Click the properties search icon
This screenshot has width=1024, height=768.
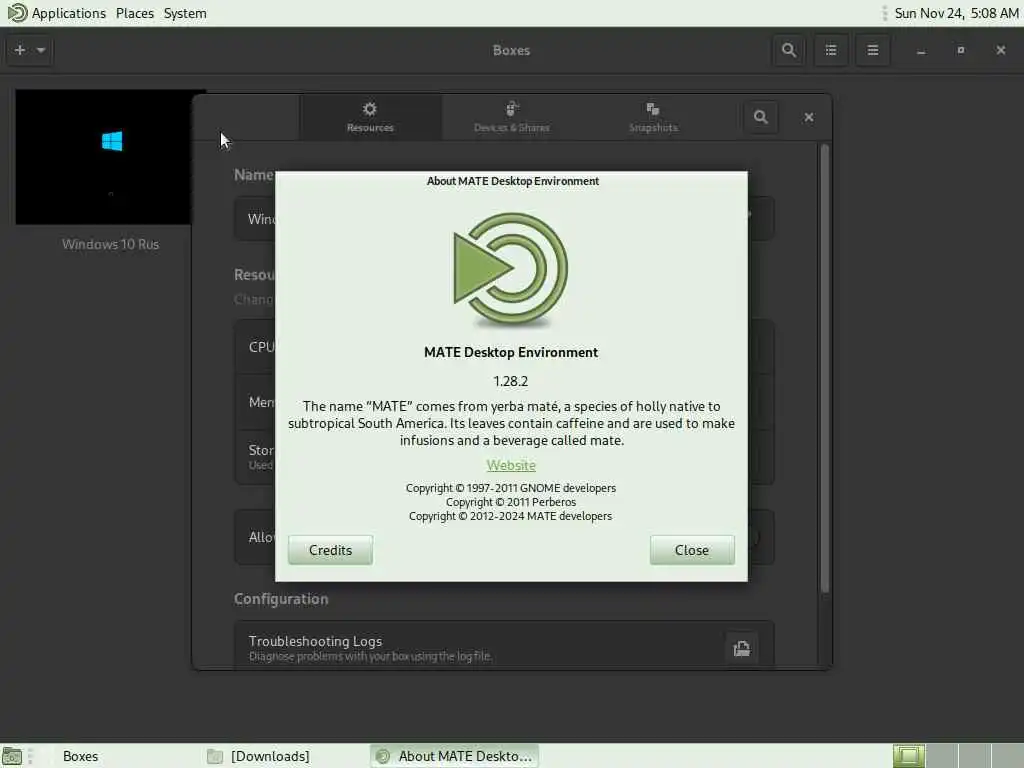(x=760, y=117)
